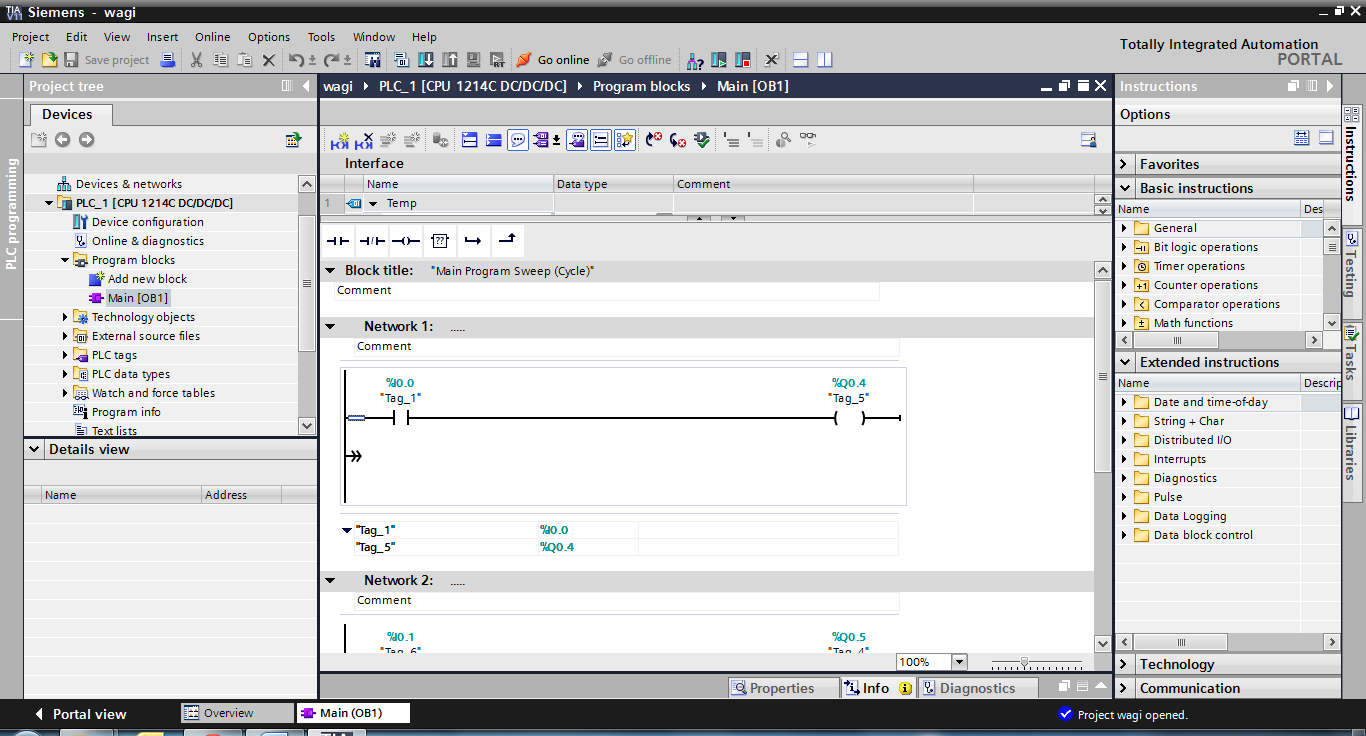
Task: Collapse Extended instructions pane
Action: (x=1125, y=363)
